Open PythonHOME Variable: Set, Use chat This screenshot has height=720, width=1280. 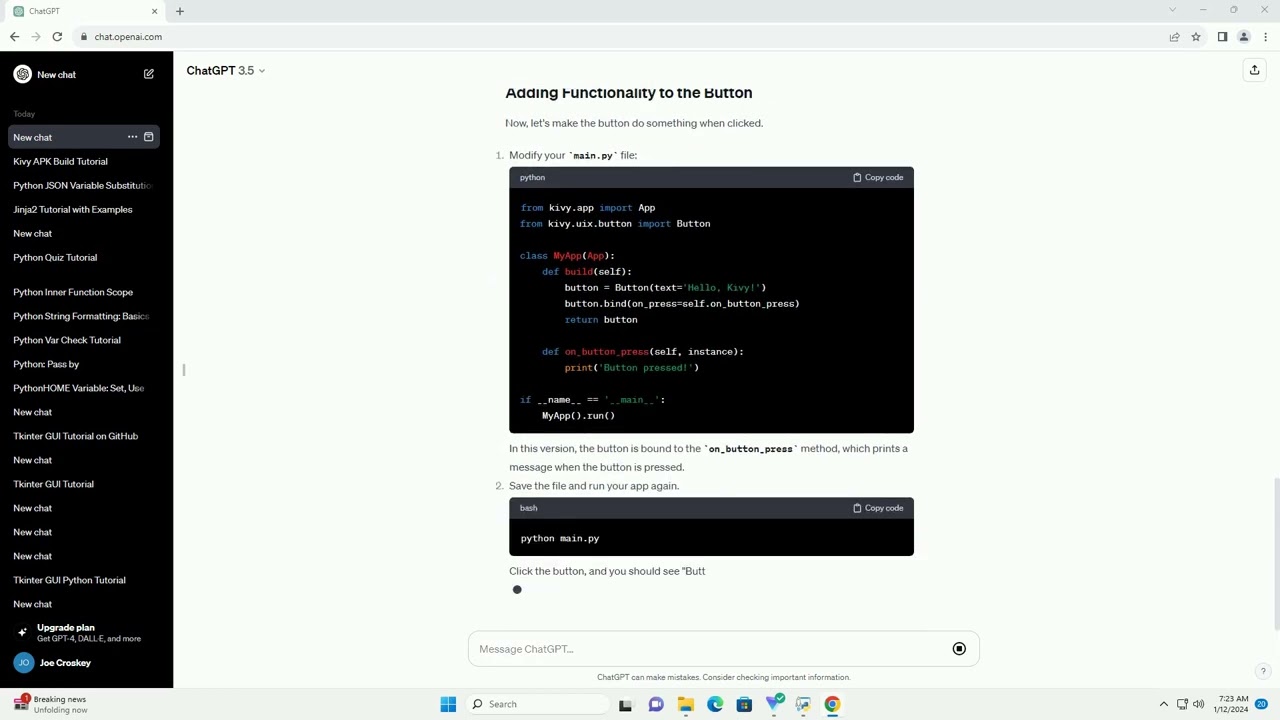79,388
